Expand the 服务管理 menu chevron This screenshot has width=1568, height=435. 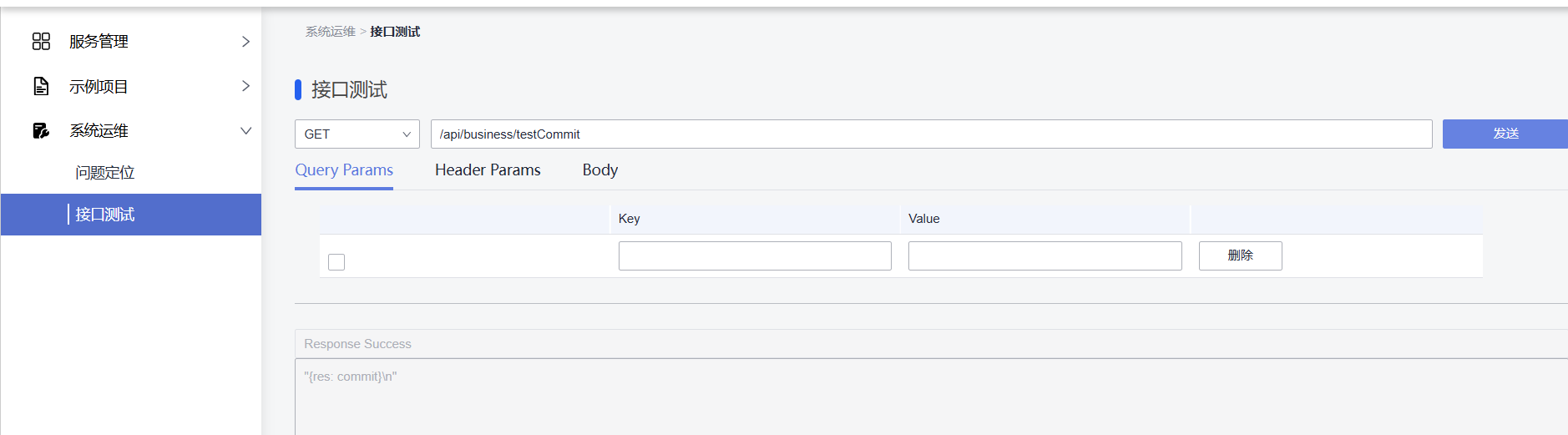(x=245, y=42)
